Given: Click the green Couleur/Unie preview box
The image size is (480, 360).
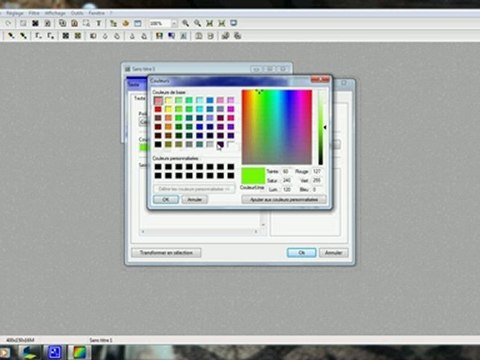Looking at the screenshot, I should (x=253, y=176).
